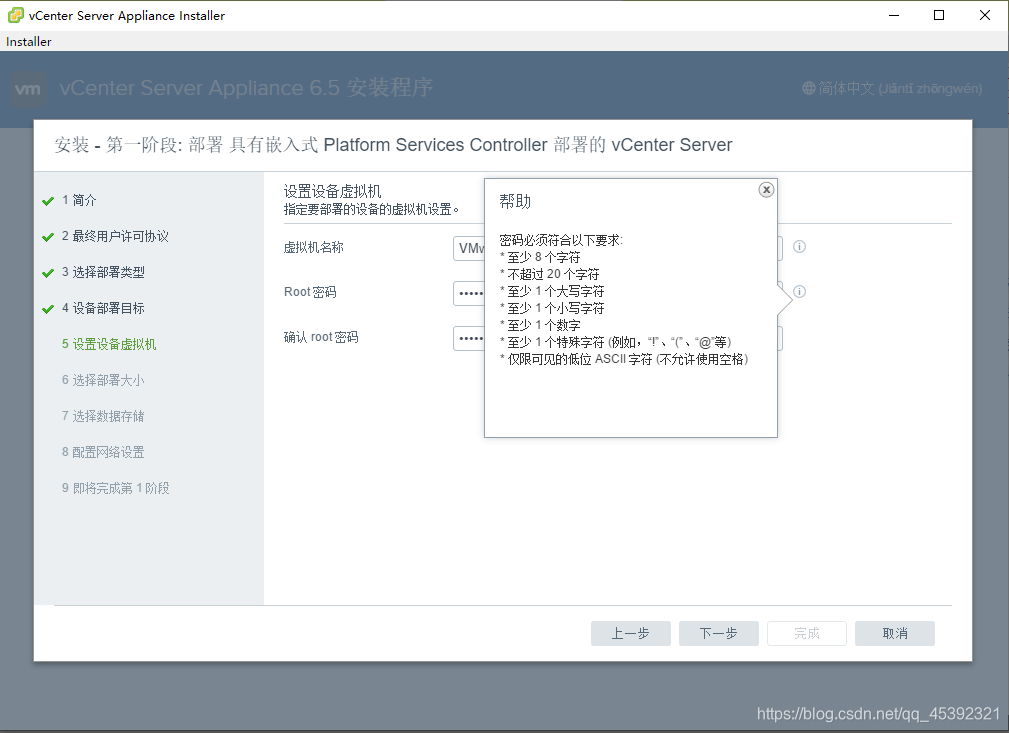
Task: Click globe icon beside 简体中文 selector
Action: tap(808, 88)
